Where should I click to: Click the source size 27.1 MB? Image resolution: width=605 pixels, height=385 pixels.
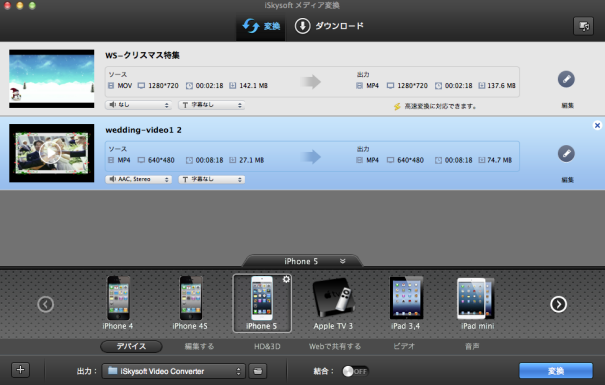[252, 160]
